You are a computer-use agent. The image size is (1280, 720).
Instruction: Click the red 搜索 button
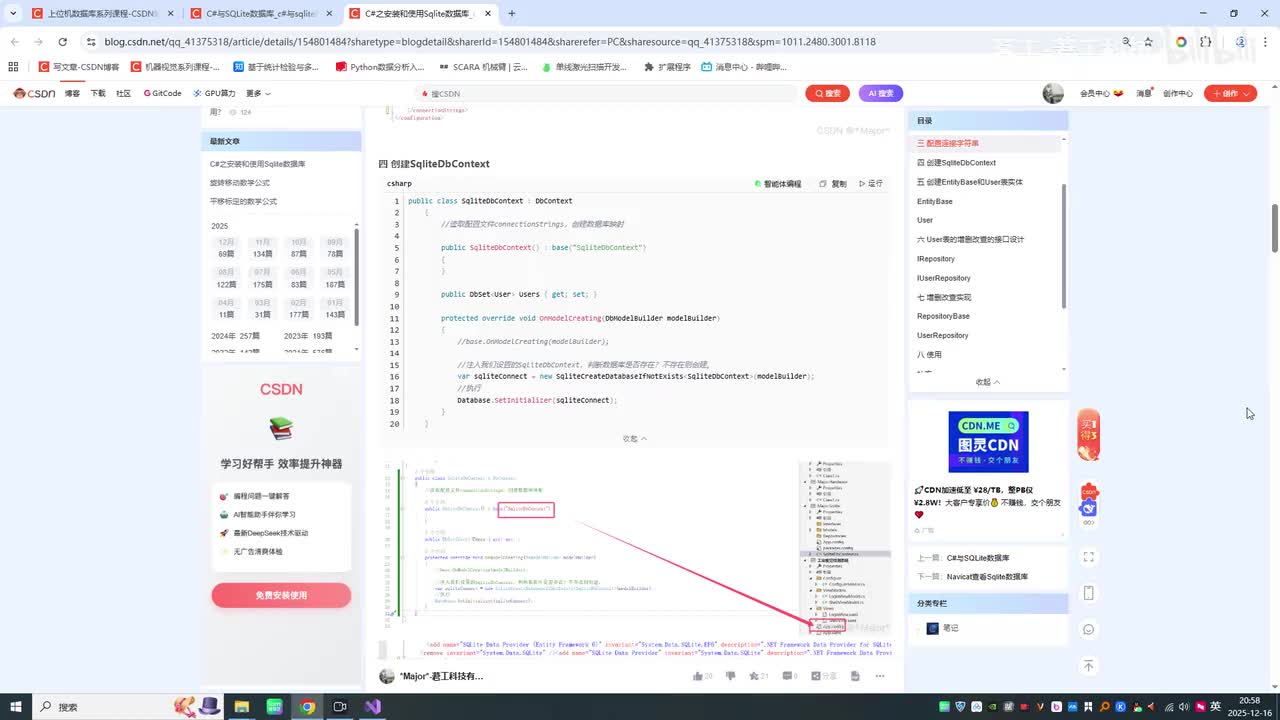827,93
